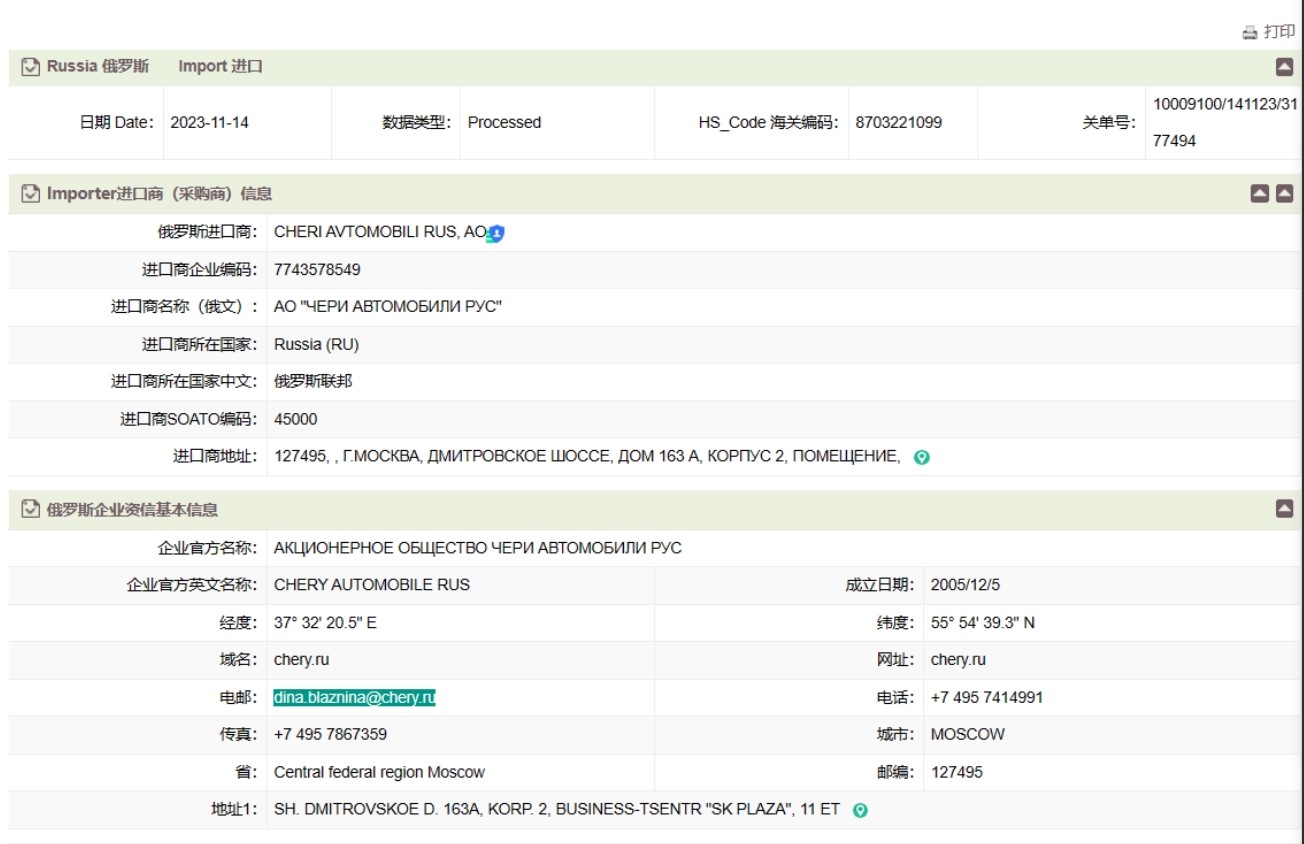Collapse the Russia 俄罗斯 Import section

(x=1285, y=67)
